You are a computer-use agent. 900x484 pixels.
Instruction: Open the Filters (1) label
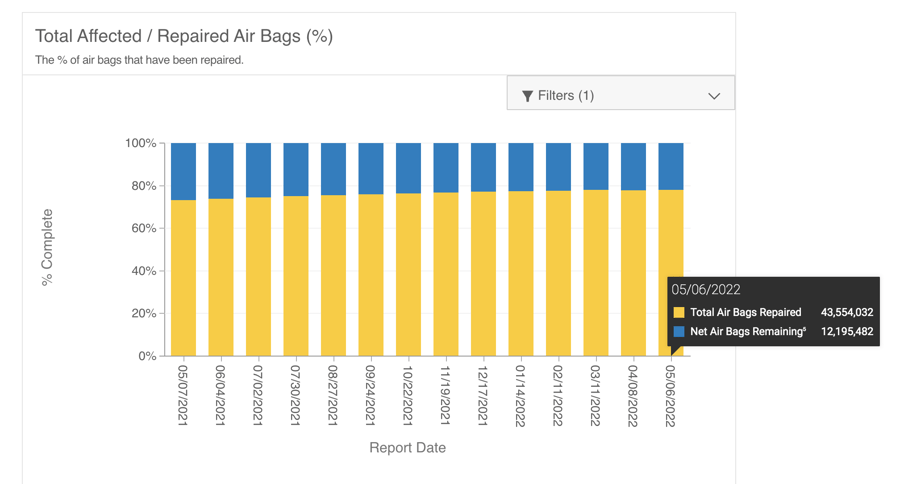(x=566, y=96)
